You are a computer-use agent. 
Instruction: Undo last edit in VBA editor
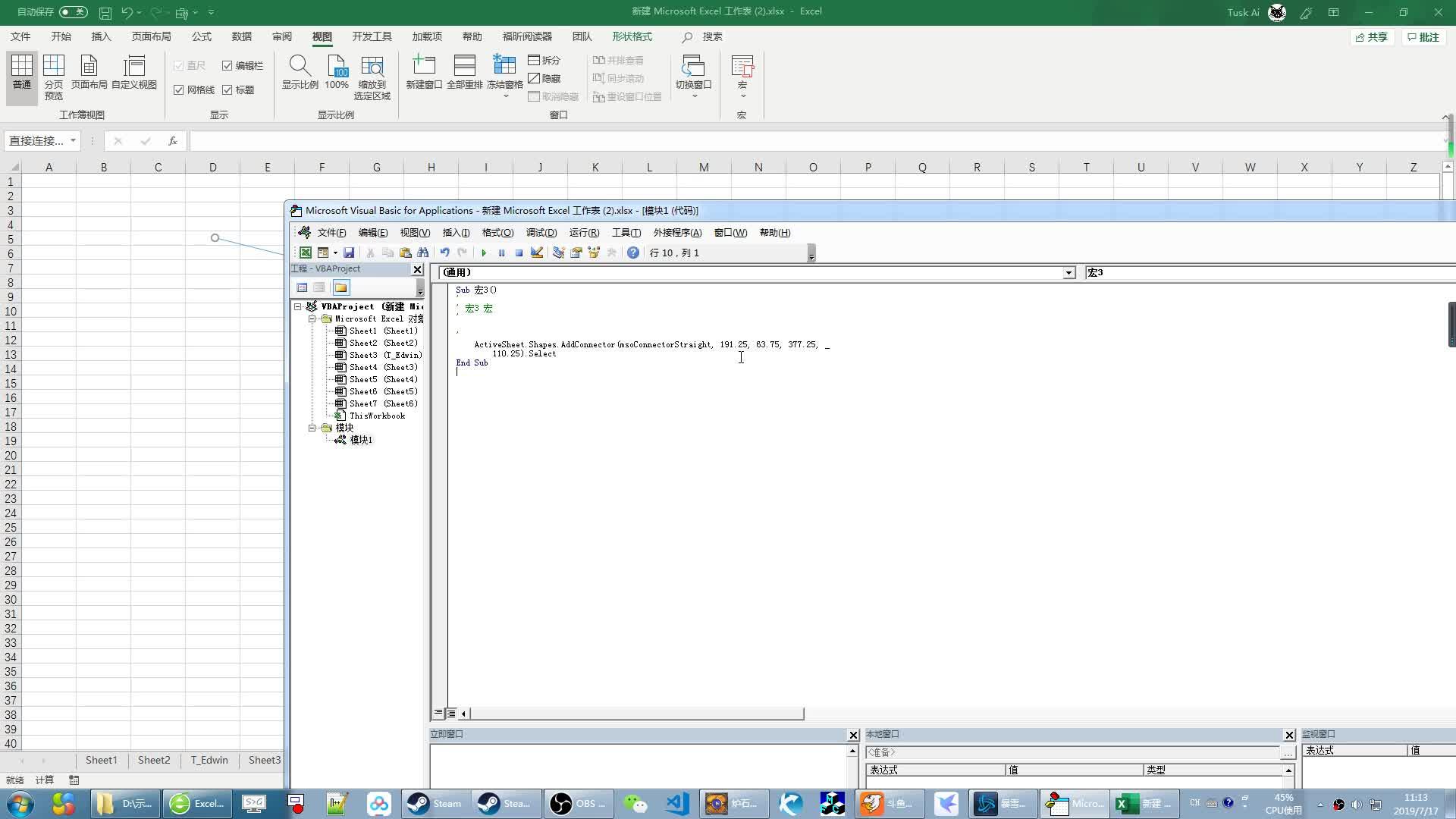point(444,253)
